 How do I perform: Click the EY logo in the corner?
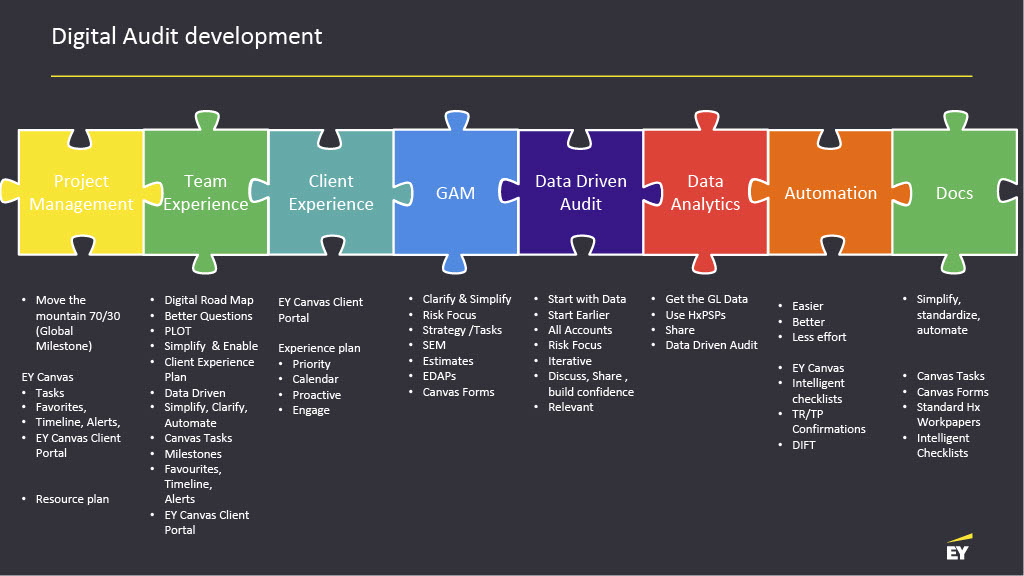(x=959, y=547)
